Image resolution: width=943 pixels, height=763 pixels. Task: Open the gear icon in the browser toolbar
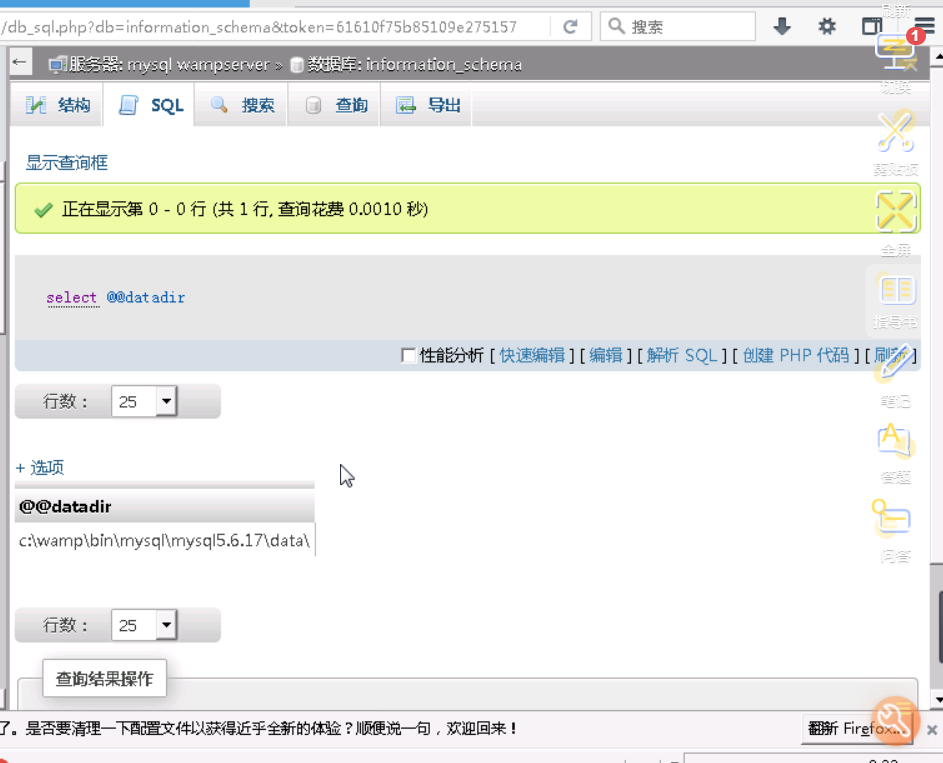(828, 26)
